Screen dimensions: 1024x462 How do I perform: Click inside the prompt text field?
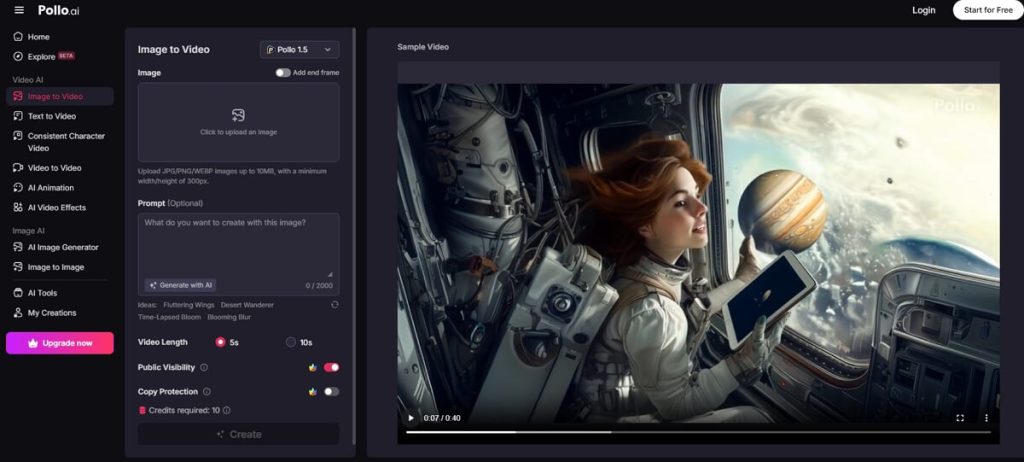(238, 245)
